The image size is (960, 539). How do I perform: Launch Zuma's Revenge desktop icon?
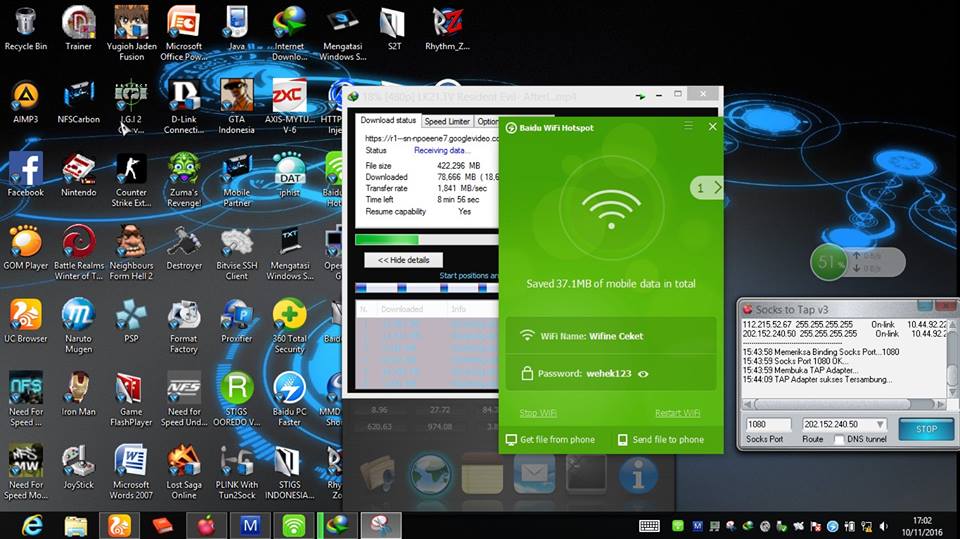[184, 179]
